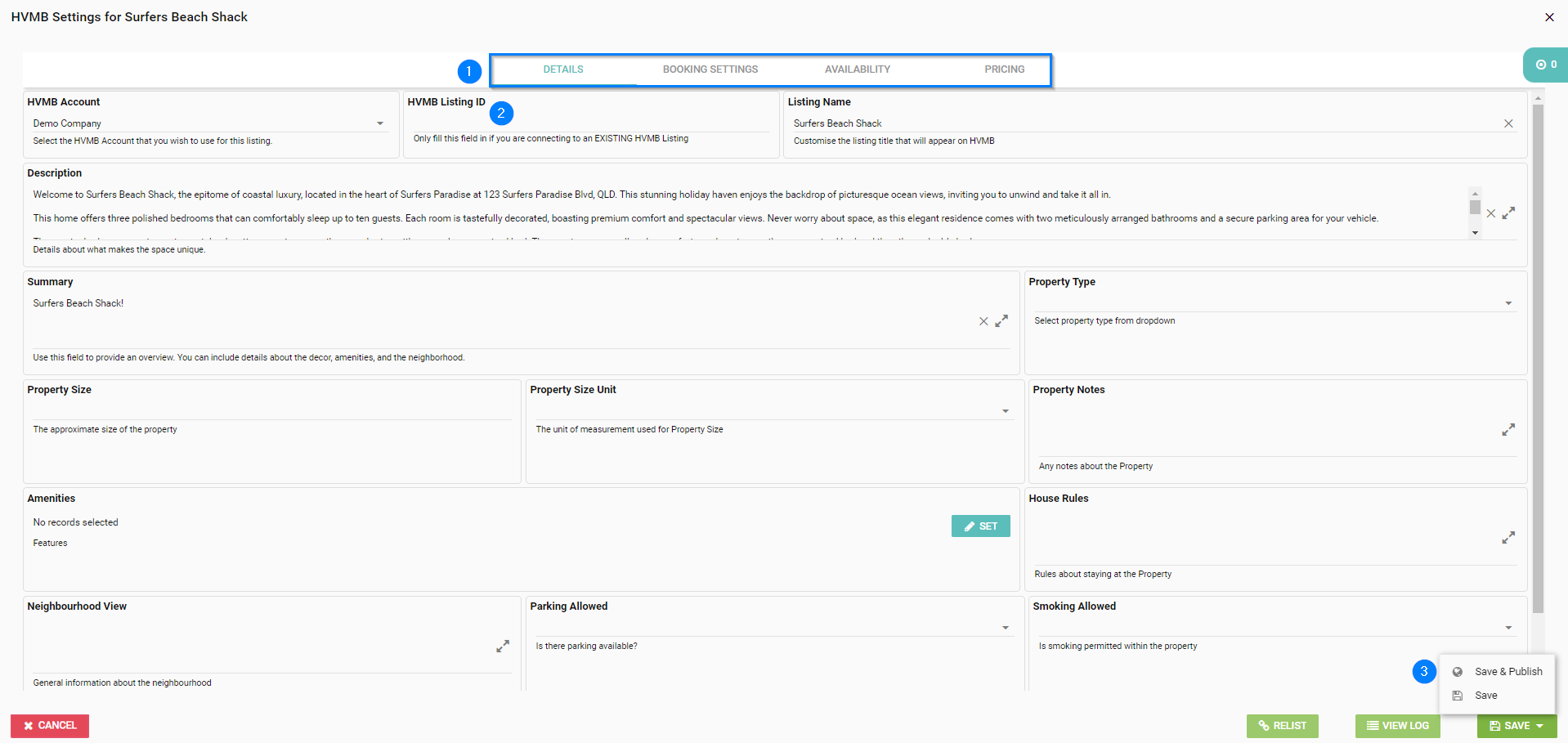Viewport: 1568px width, 743px height.
Task: Expand the Neighbourhood View editor
Action: tap(503, 647)
